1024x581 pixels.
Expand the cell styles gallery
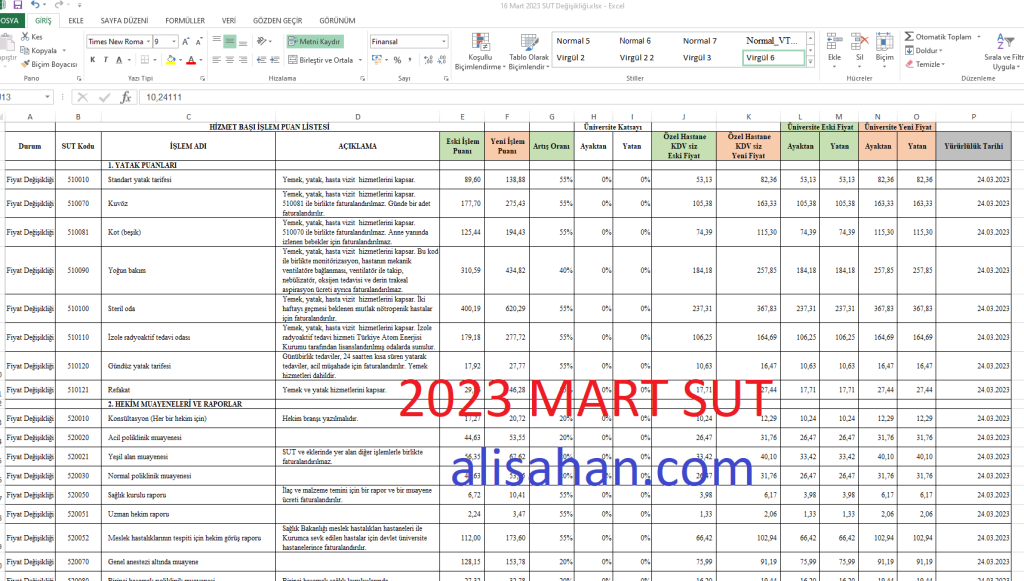pyautogui.click(x=811, y=58)
